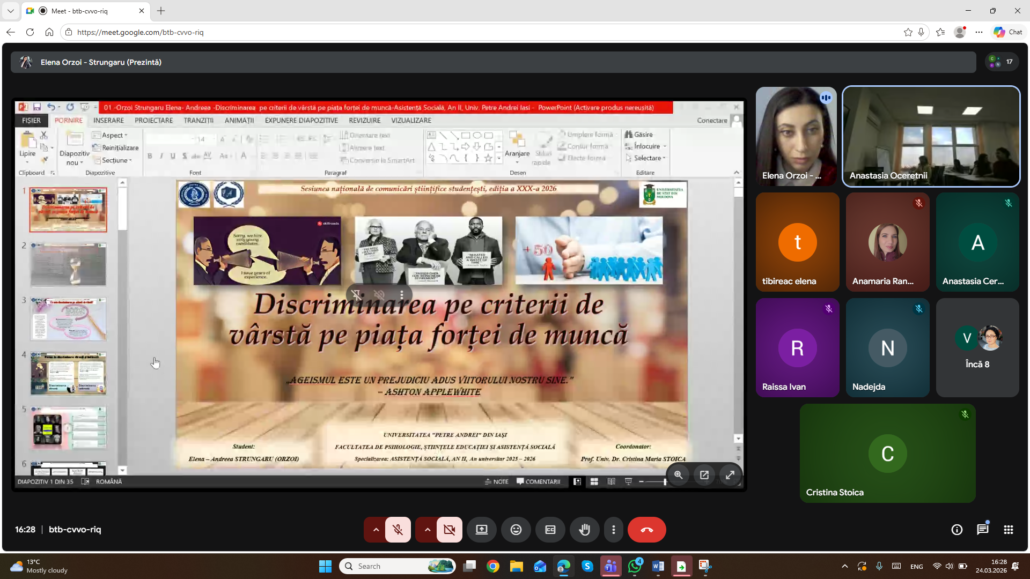Leave the call with red hang-up button

click(647, 530)
